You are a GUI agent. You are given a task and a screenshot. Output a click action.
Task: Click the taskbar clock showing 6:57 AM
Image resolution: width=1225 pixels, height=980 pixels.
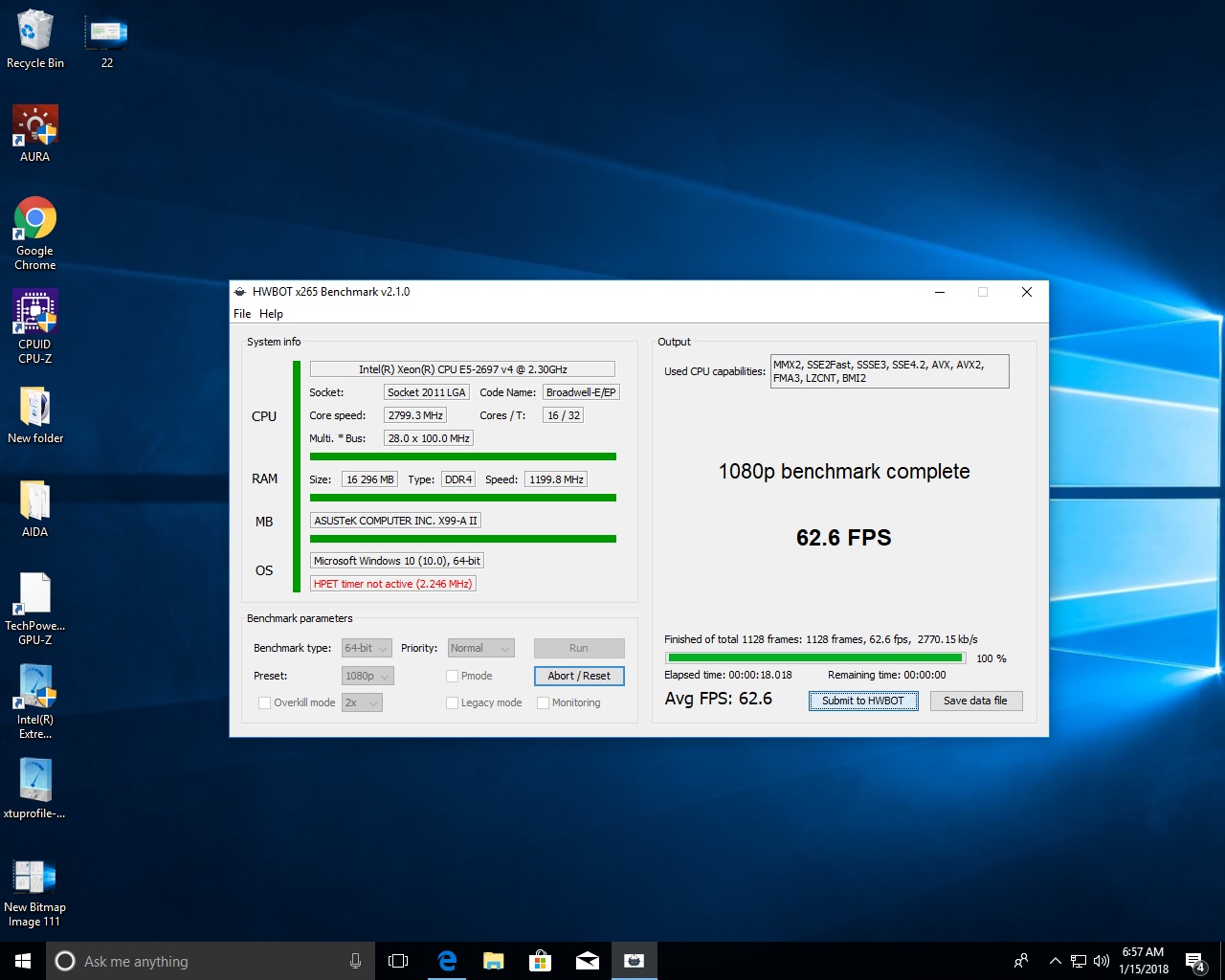point(1143,961)
